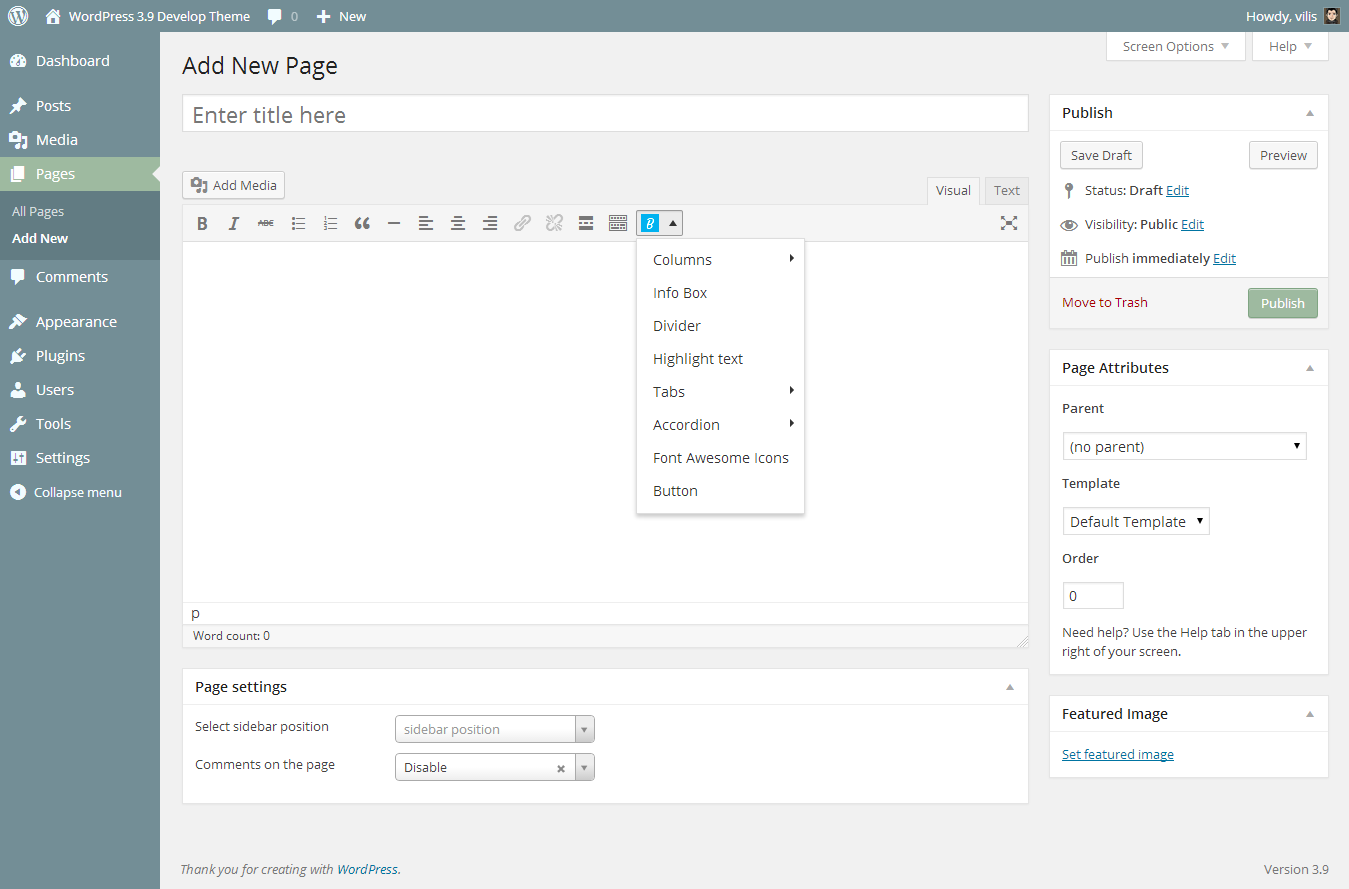Toggle the Page settings panel arrow

[x=1009, y=687]
